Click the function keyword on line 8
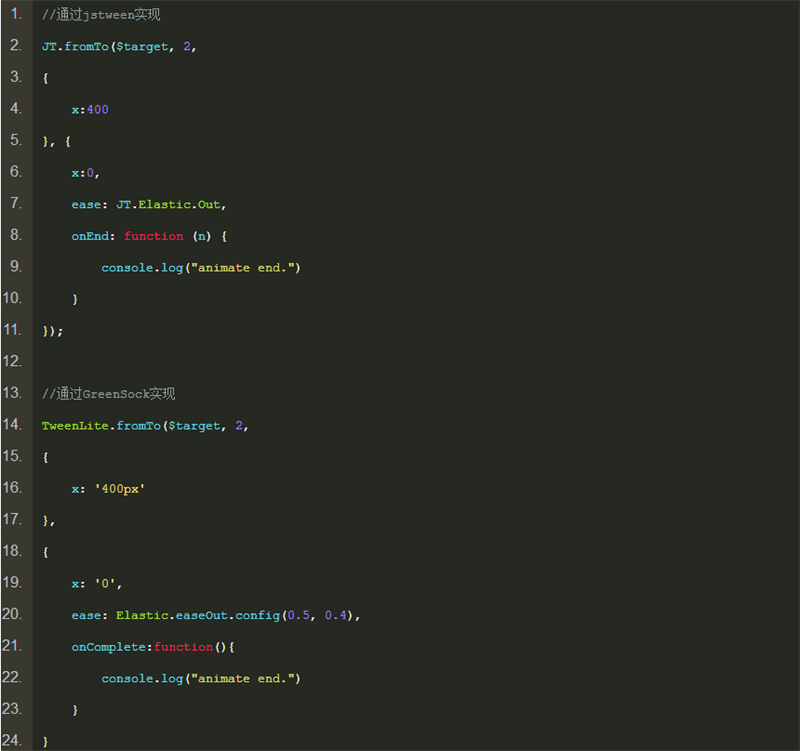This screenshot has height=751, width=800. [154, 236]
